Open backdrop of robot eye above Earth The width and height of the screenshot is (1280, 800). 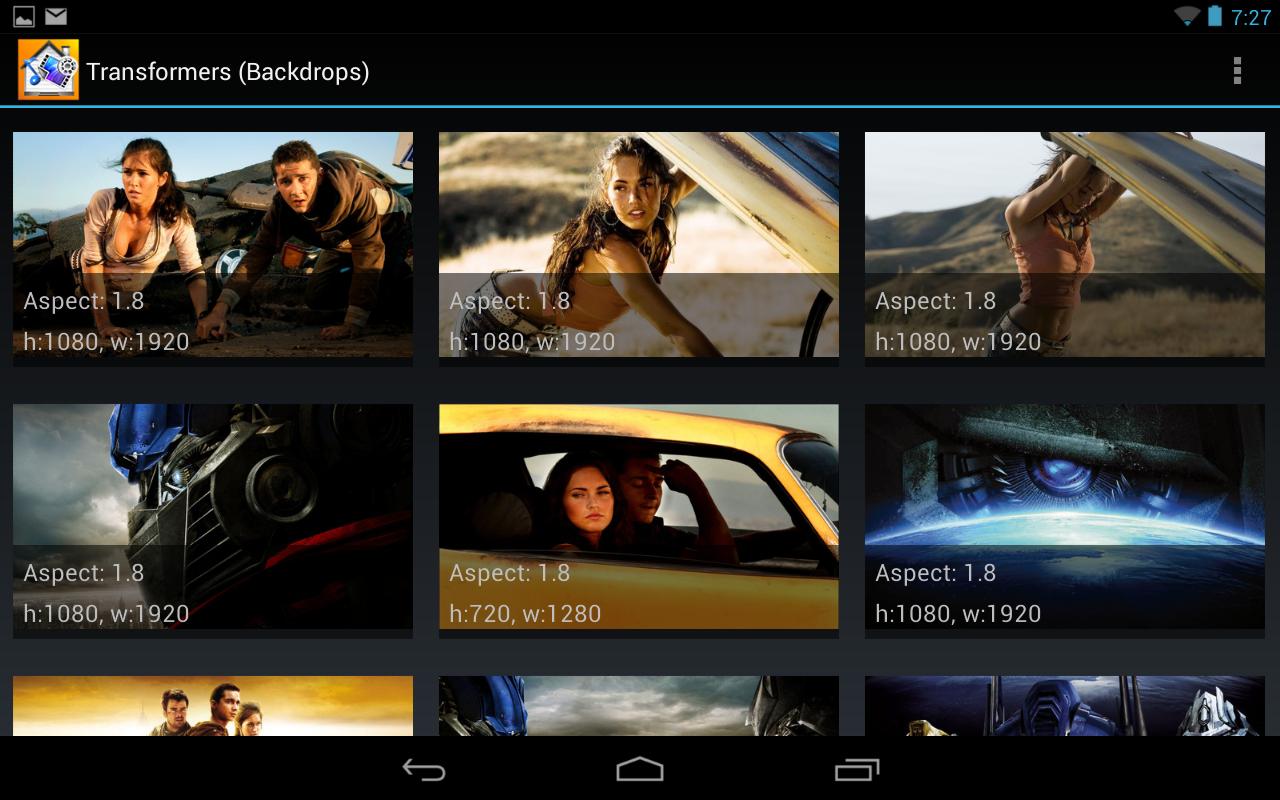[1065, 521]
